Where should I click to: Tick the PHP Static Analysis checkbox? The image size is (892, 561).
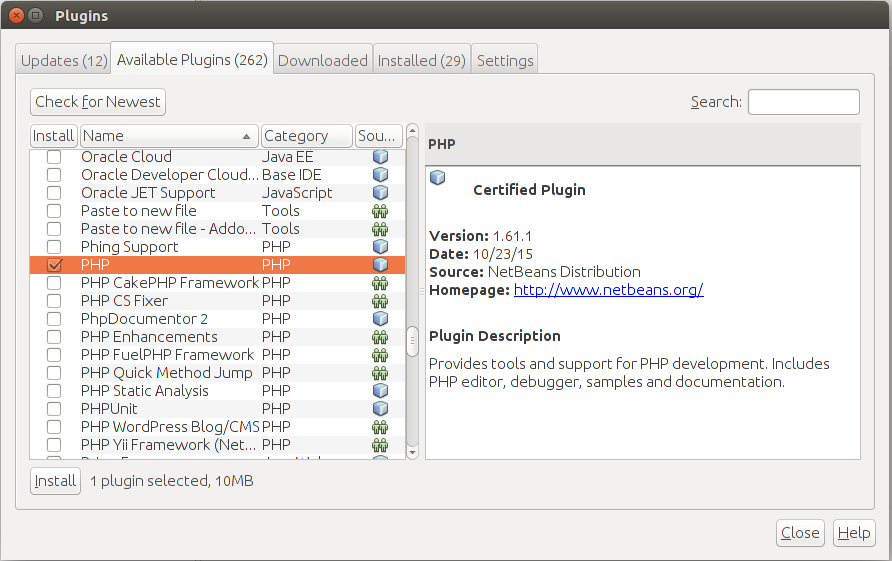(54, 391)
